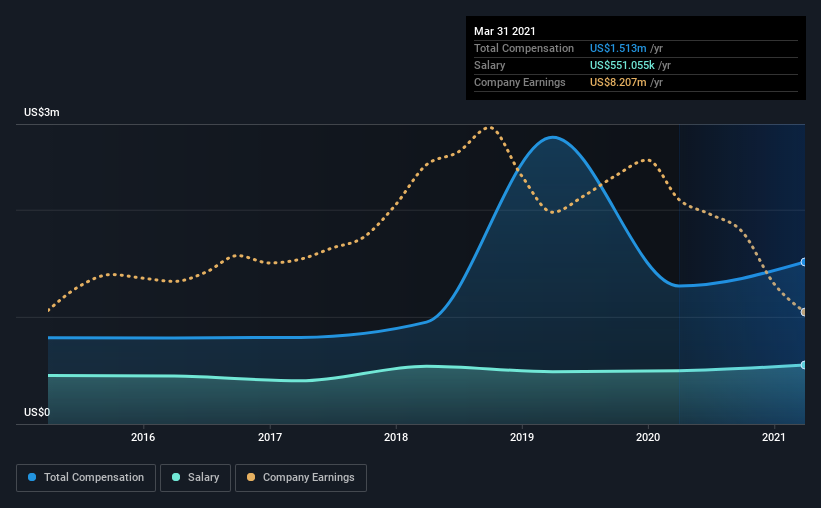Click the 2020 x-axis label
The image size is (821, 508).
(x=648, y=437)
